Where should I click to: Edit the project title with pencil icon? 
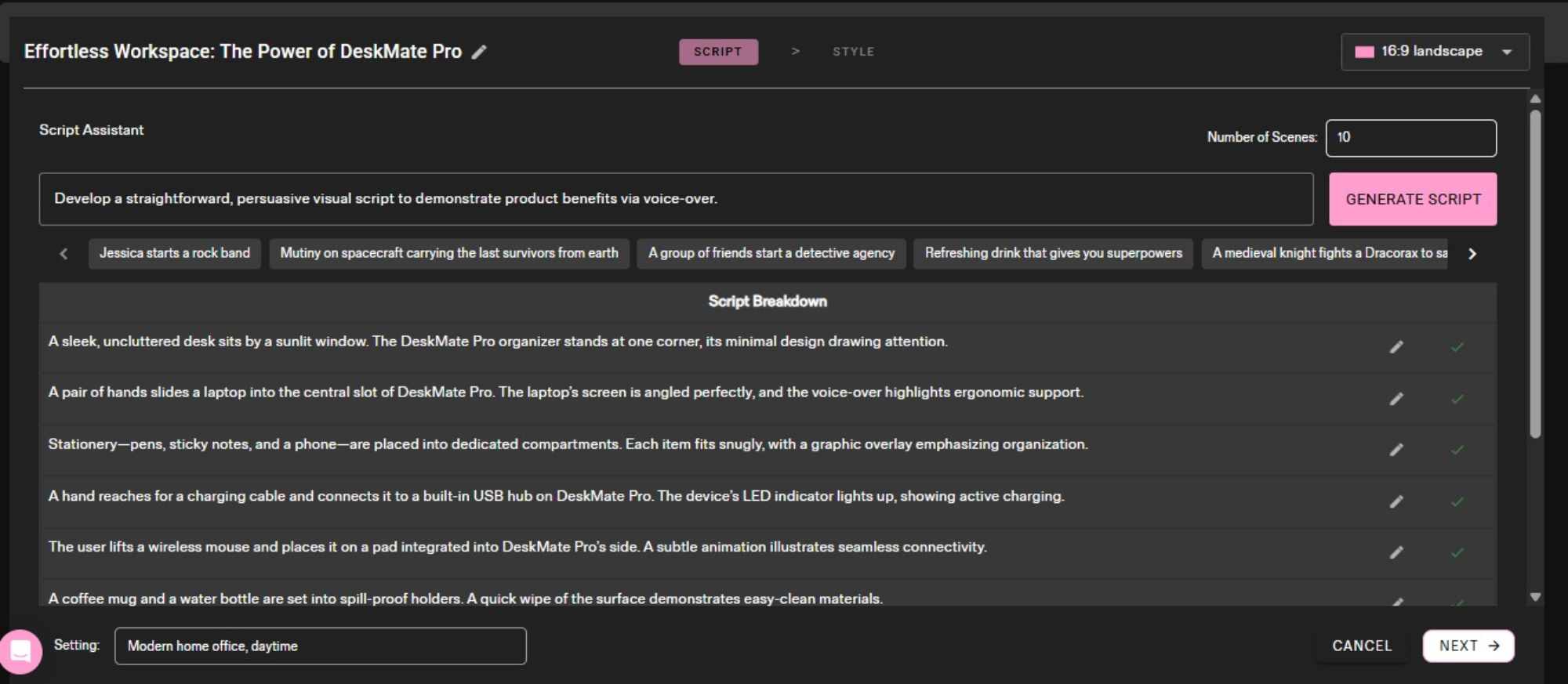(479, 52)
